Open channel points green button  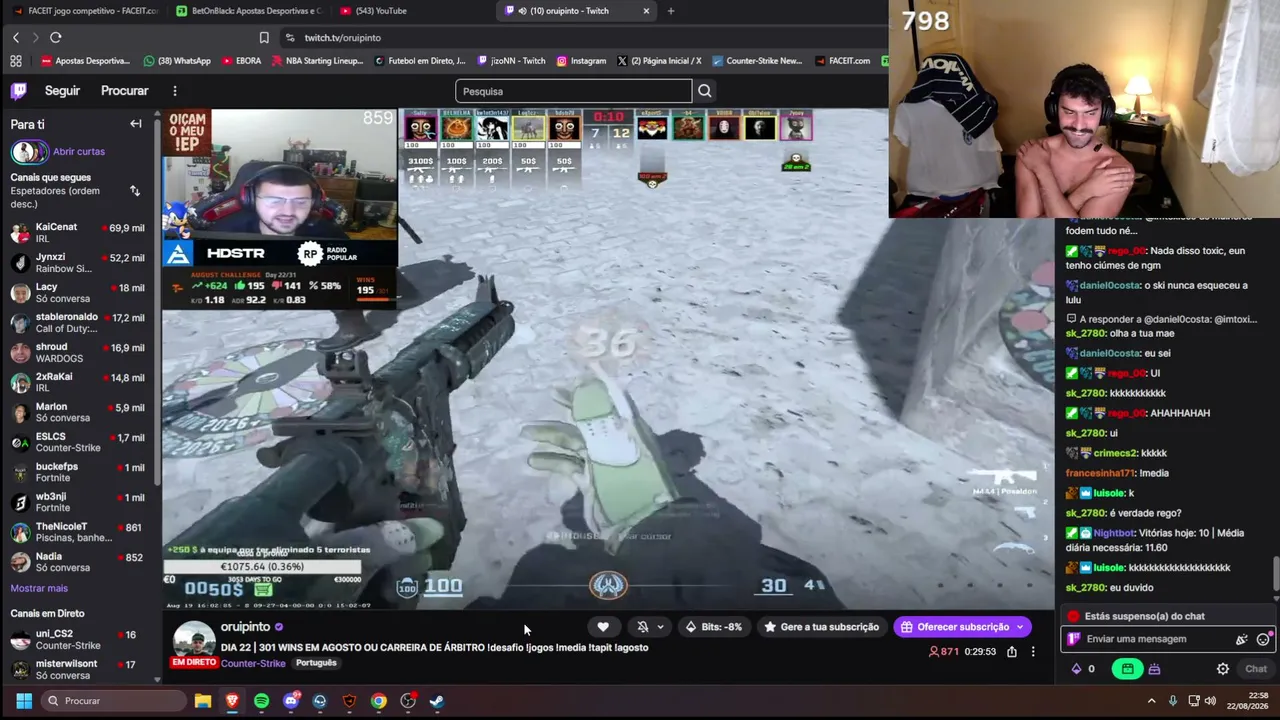point(1127,669)
